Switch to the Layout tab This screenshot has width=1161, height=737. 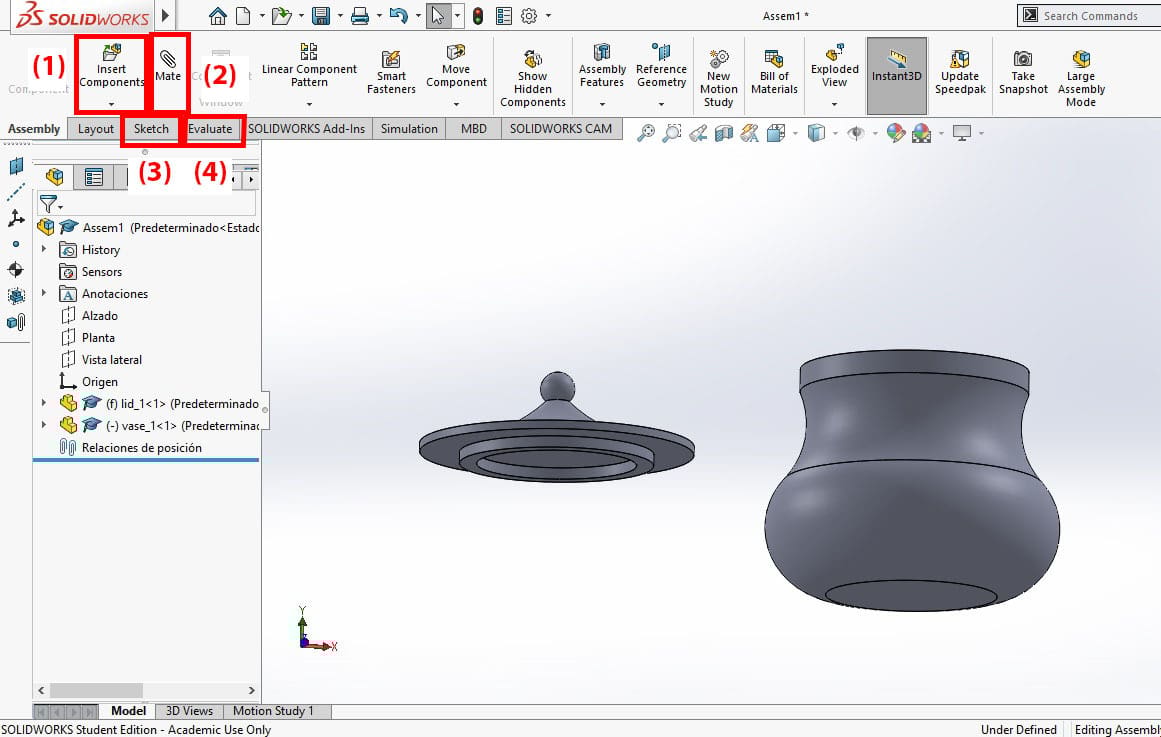96,129
